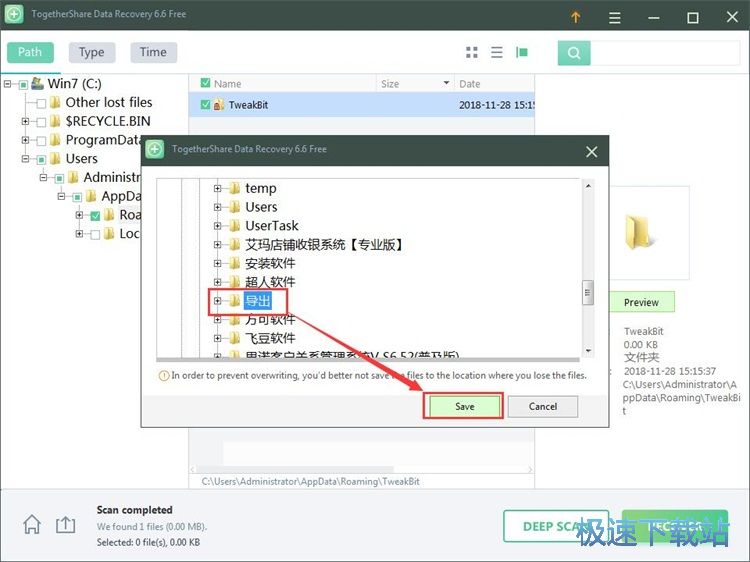Toggle the Users folder checkbox
The image size is (750, 562).
pyautogui.click(x=41, y=159)
